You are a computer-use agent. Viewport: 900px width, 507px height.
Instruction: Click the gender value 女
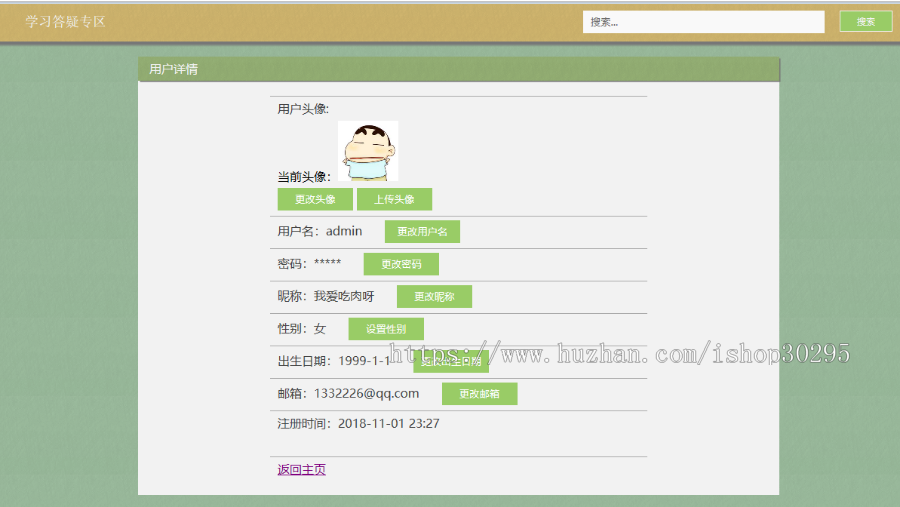(x=320, y=328)
